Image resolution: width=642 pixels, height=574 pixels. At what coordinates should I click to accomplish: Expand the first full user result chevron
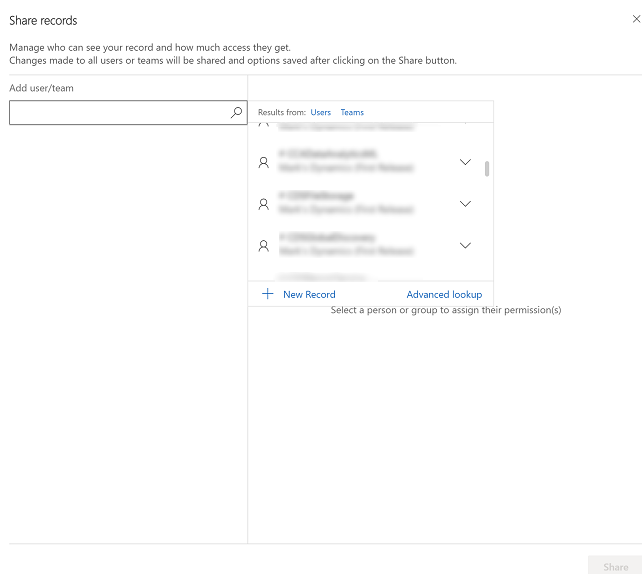[x=465, y=162]
